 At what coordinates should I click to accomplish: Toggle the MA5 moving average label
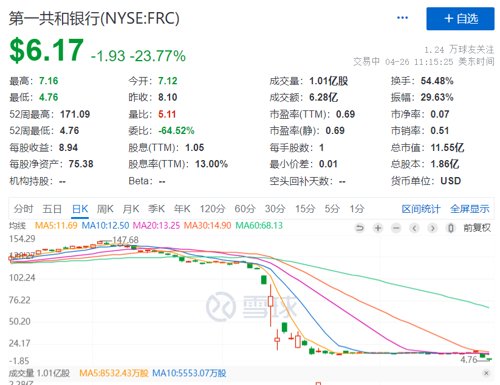(56, 226)
